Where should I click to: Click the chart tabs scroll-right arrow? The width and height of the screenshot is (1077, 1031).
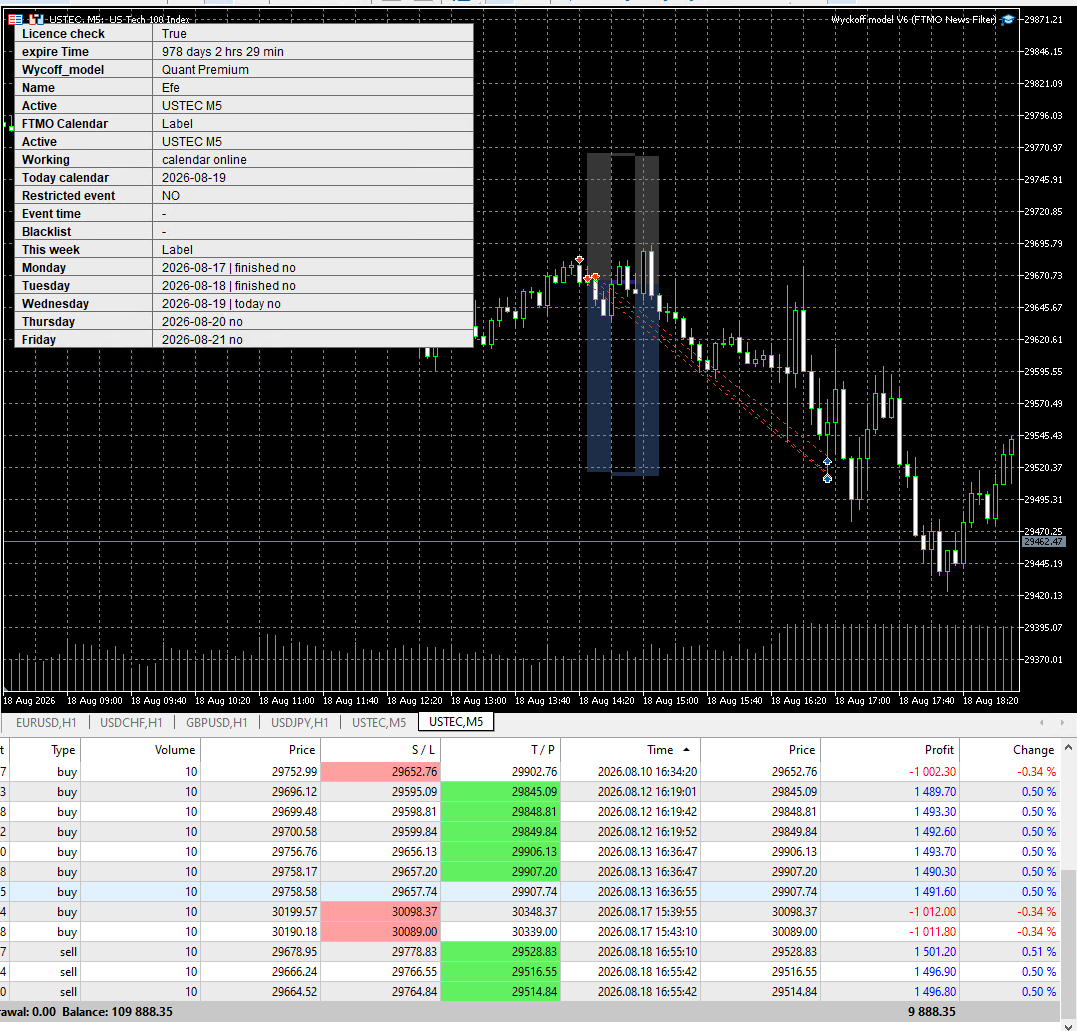[1062, 723]
